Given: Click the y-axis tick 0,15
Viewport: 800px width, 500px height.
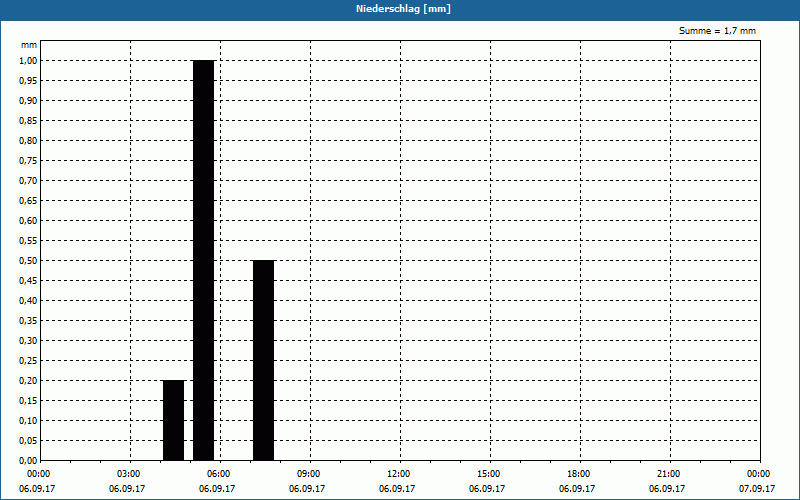Looking at the screenshot, I should [28, 401].
